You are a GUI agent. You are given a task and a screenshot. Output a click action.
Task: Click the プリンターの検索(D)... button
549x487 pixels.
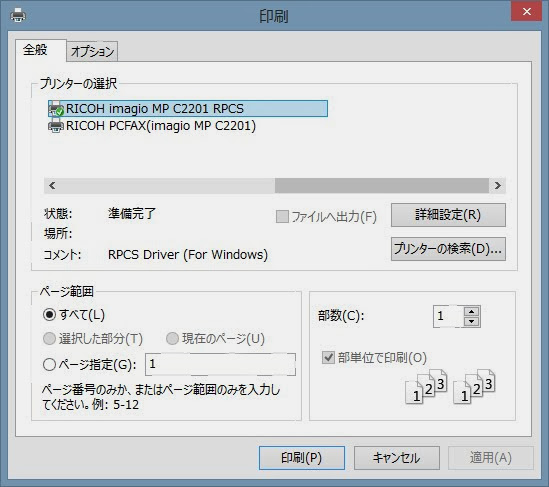[x=448, y=249]
